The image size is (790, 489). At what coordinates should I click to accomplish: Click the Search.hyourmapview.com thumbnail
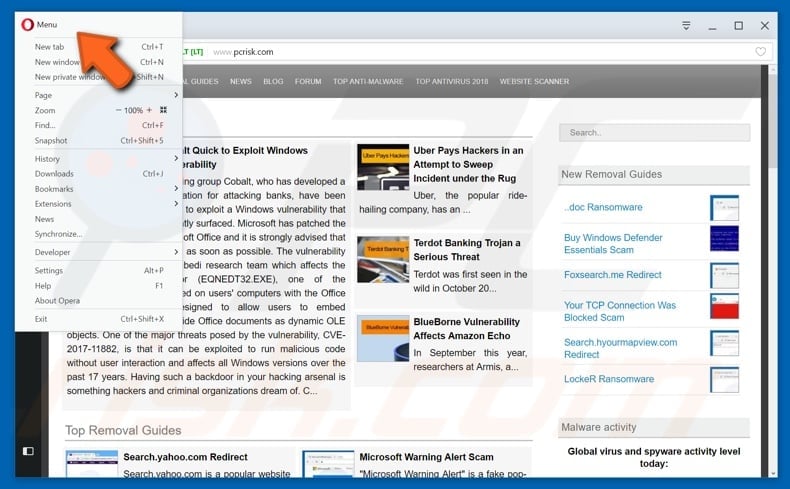725,343
